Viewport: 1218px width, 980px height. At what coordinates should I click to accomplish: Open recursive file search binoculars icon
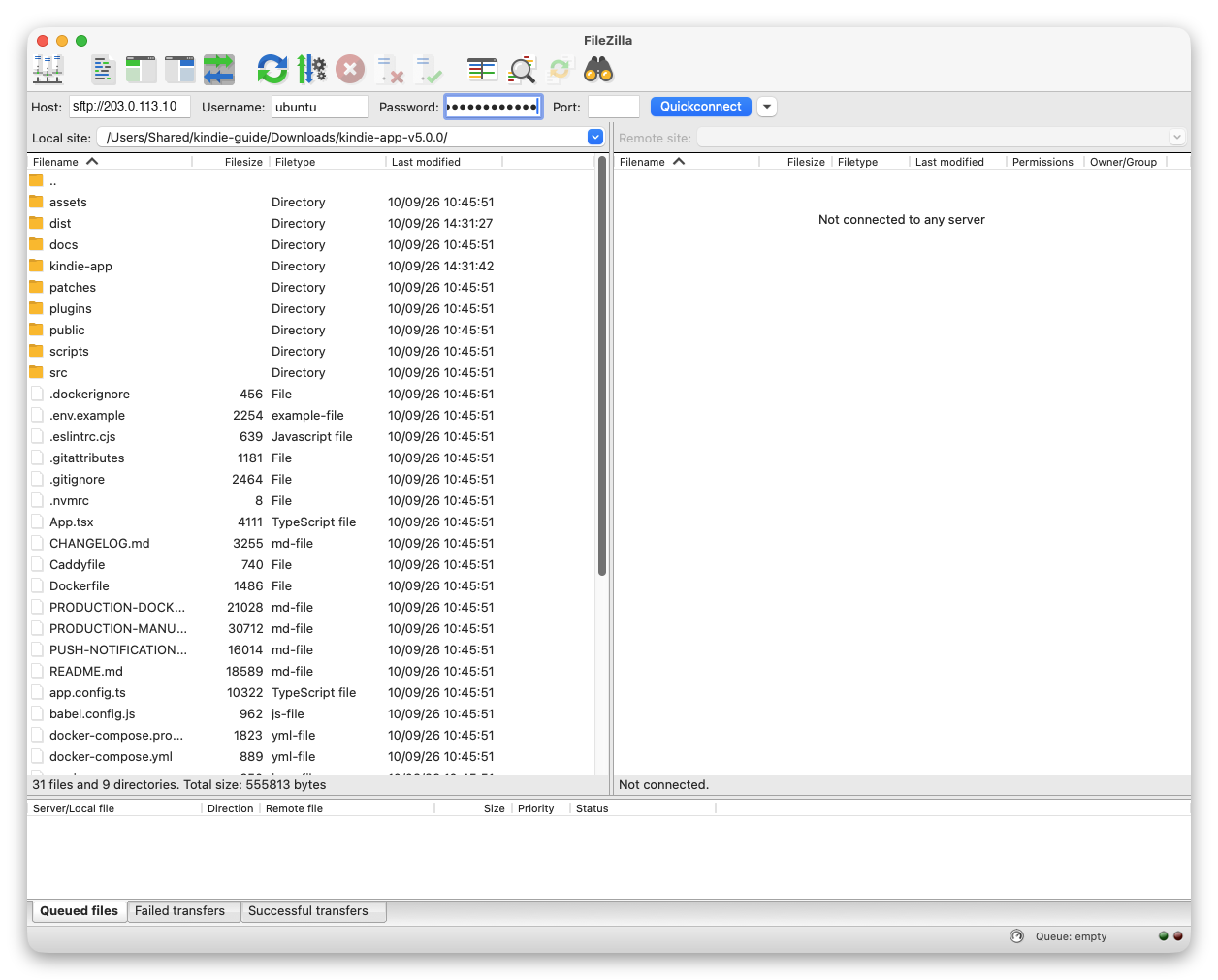598,69
